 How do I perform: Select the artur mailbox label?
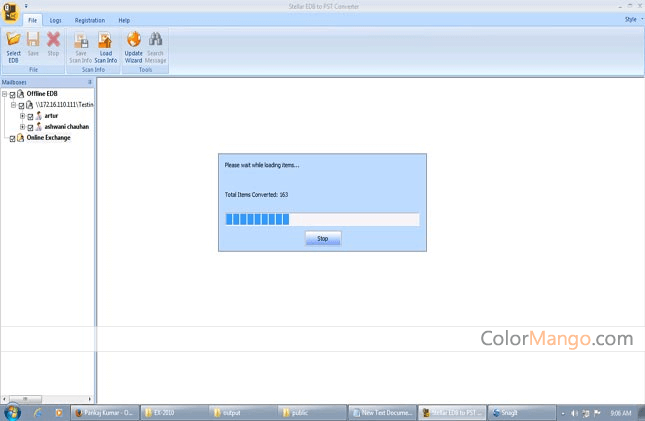[51, 116]
